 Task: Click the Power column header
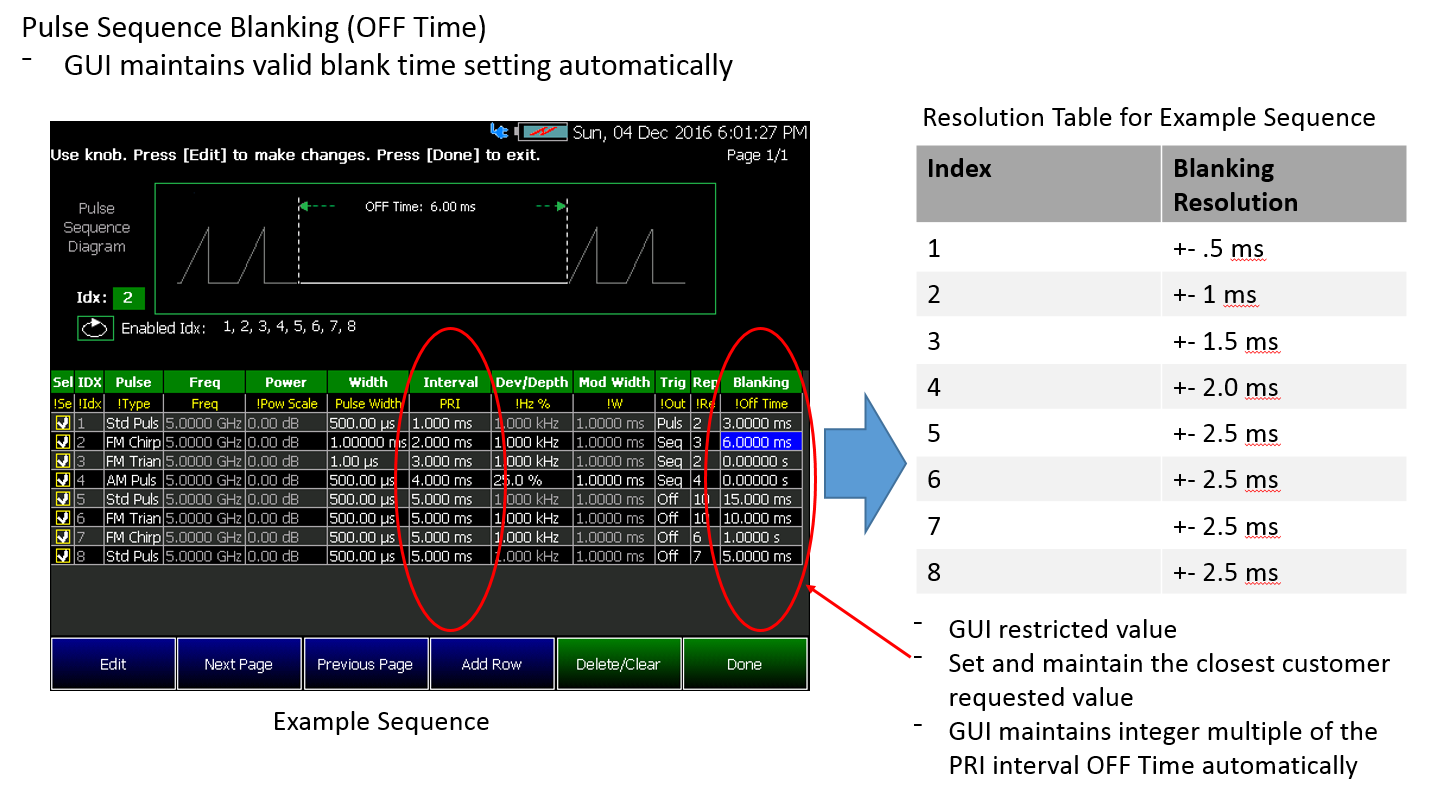pos(286,382)
